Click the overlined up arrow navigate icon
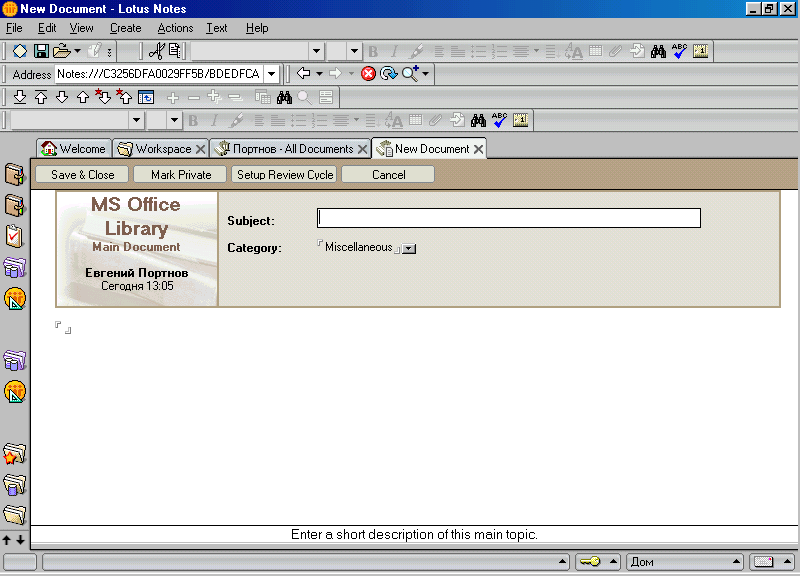 (41, 97)
